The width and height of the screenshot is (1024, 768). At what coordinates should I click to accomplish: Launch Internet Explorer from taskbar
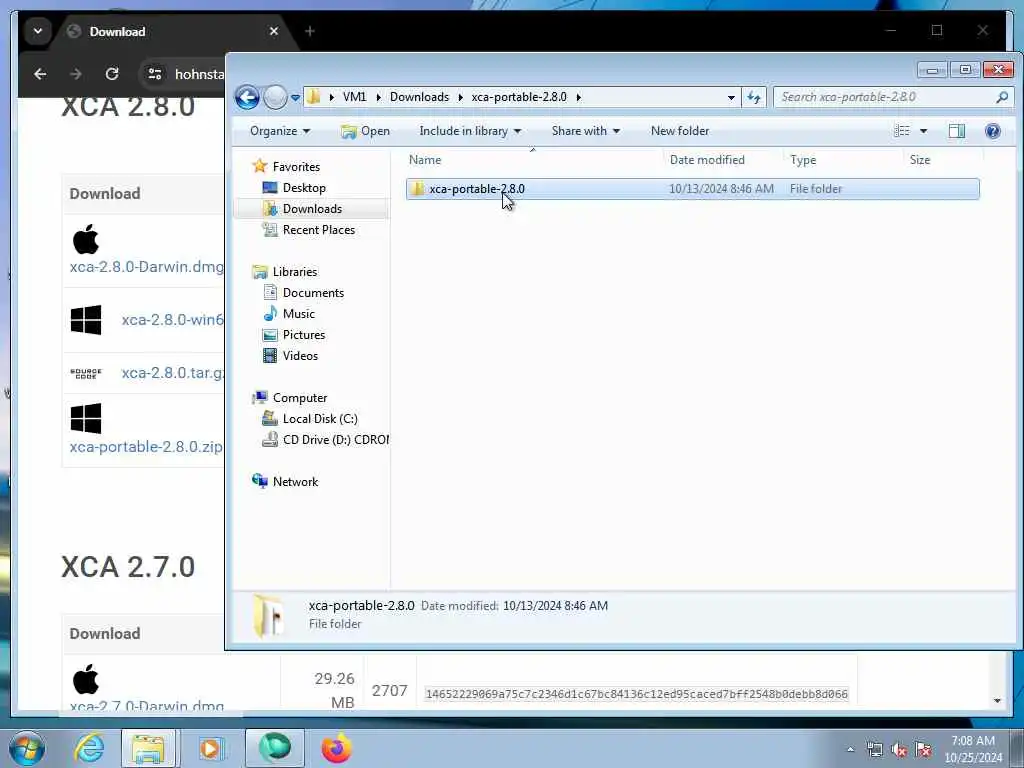coord(89,748)
